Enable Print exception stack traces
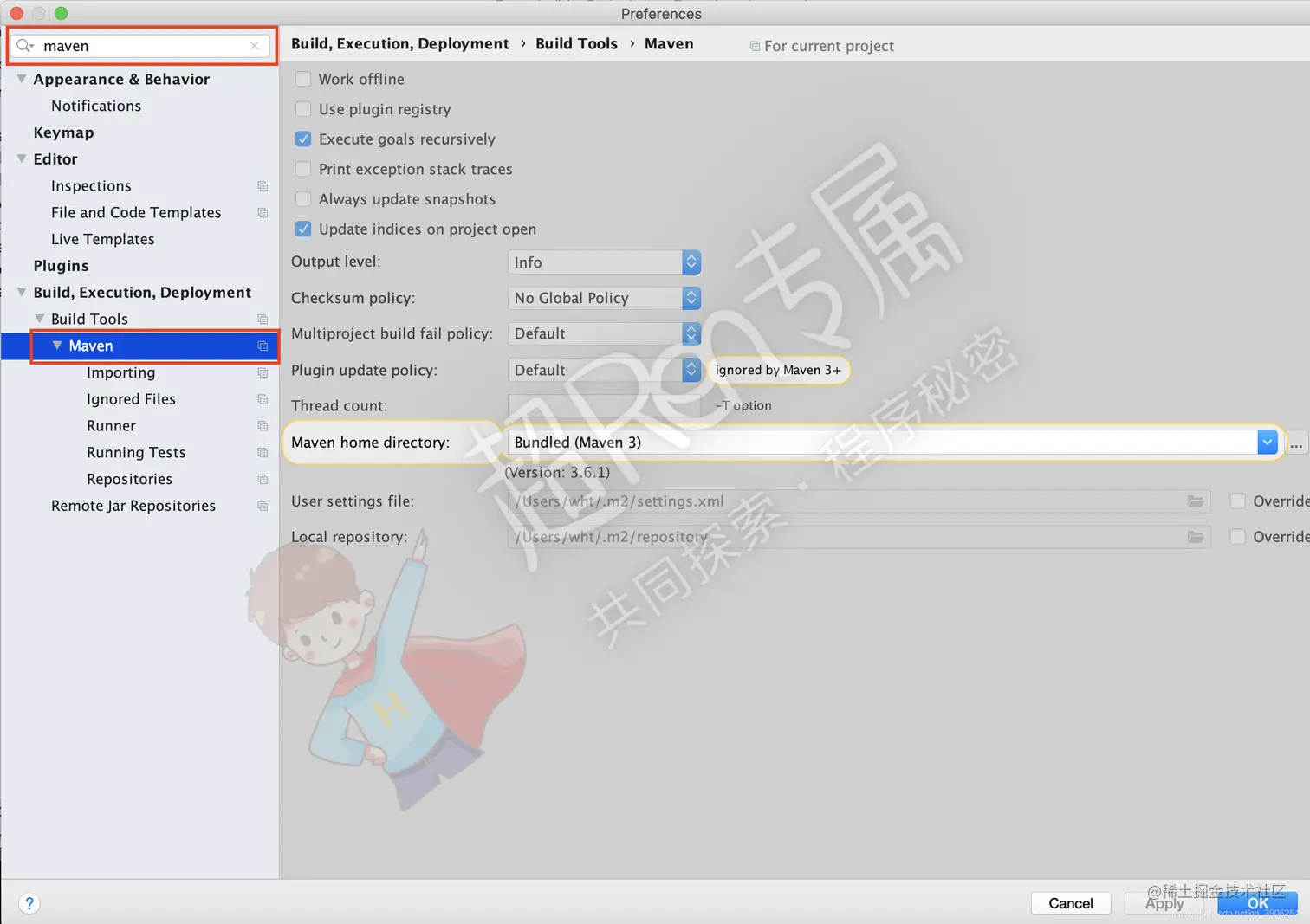This screenshot has height=924, width=1310. click(303, 169)
